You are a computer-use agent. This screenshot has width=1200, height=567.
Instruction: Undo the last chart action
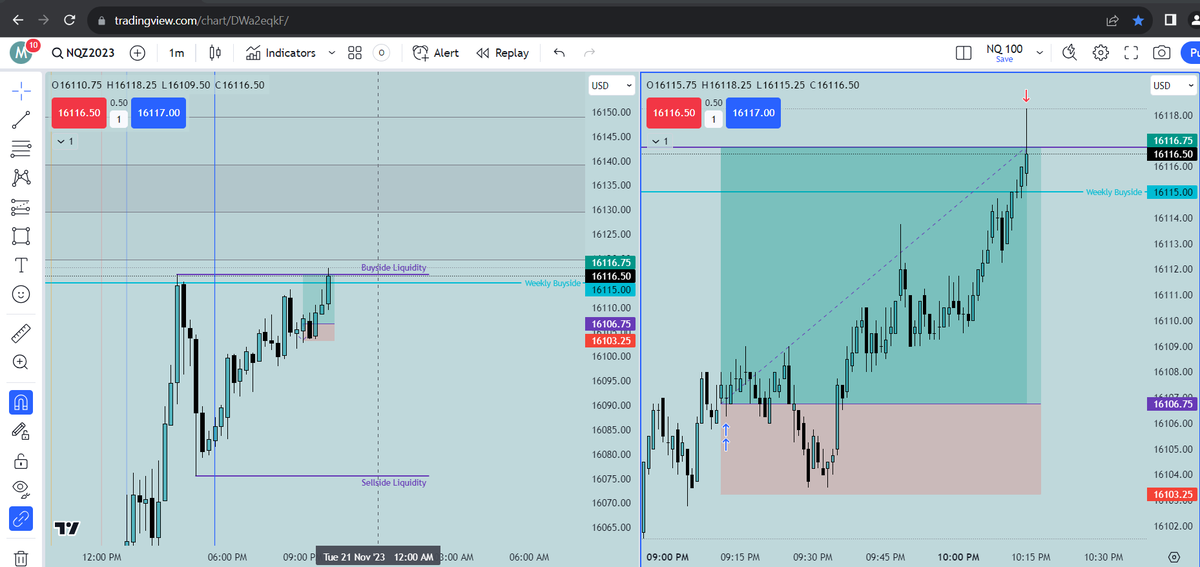[x=559, y=53]
